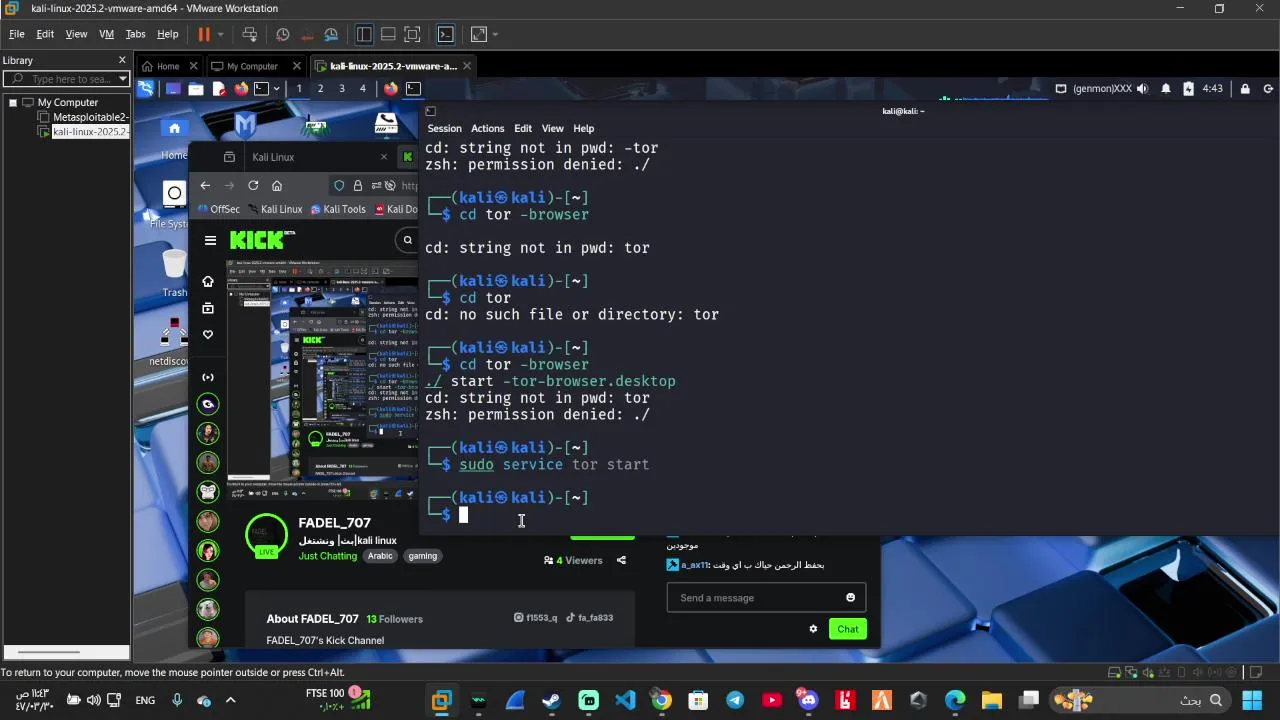Open the VMware VM menu
1280x720 pixels.
click(106, 34)
